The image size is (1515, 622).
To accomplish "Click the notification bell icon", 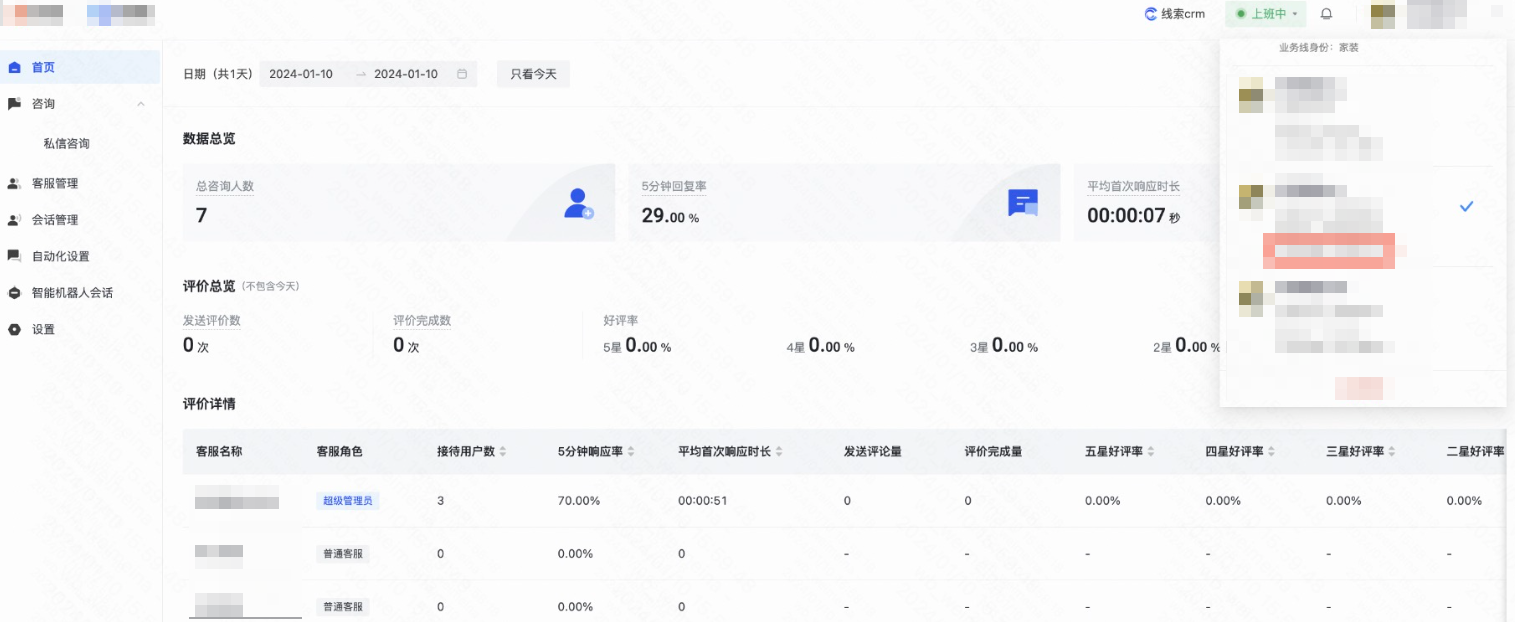I will [1326, 14].
